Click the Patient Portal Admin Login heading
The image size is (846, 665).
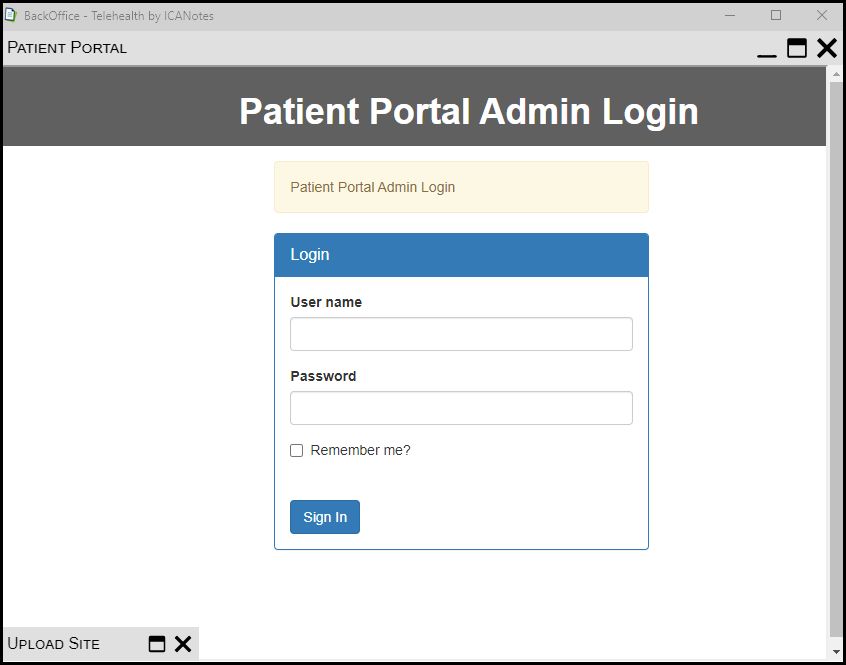tap(468, 111)
